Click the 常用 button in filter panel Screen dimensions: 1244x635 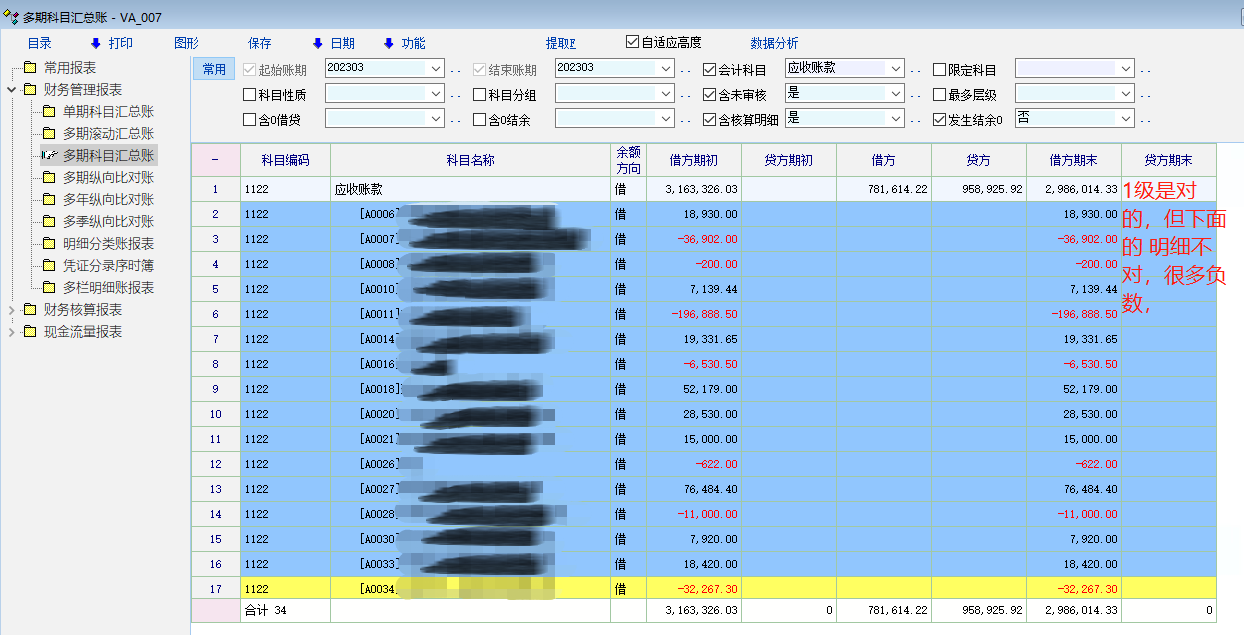point(213,69)
